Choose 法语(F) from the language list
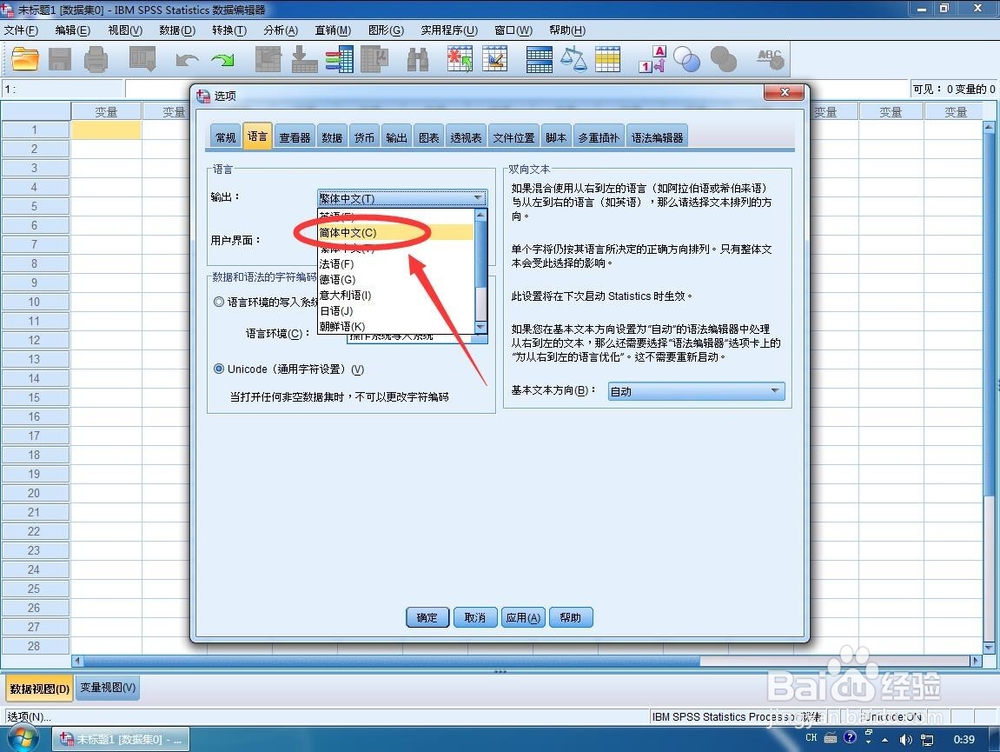This screenshot has width=1000, height=752. [396, 264]
